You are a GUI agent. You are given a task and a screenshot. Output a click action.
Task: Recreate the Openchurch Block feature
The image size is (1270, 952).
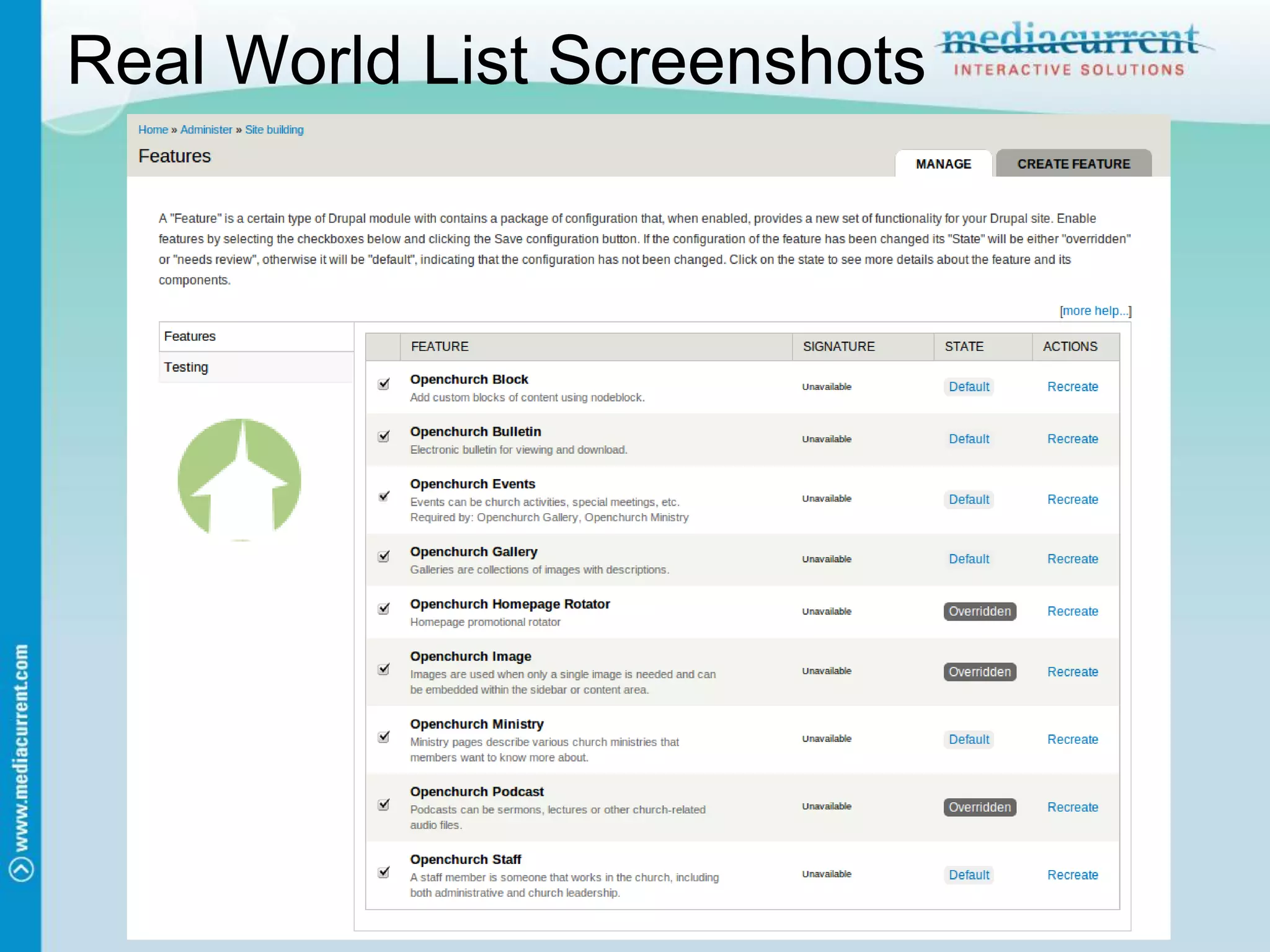click(1073, 387)
